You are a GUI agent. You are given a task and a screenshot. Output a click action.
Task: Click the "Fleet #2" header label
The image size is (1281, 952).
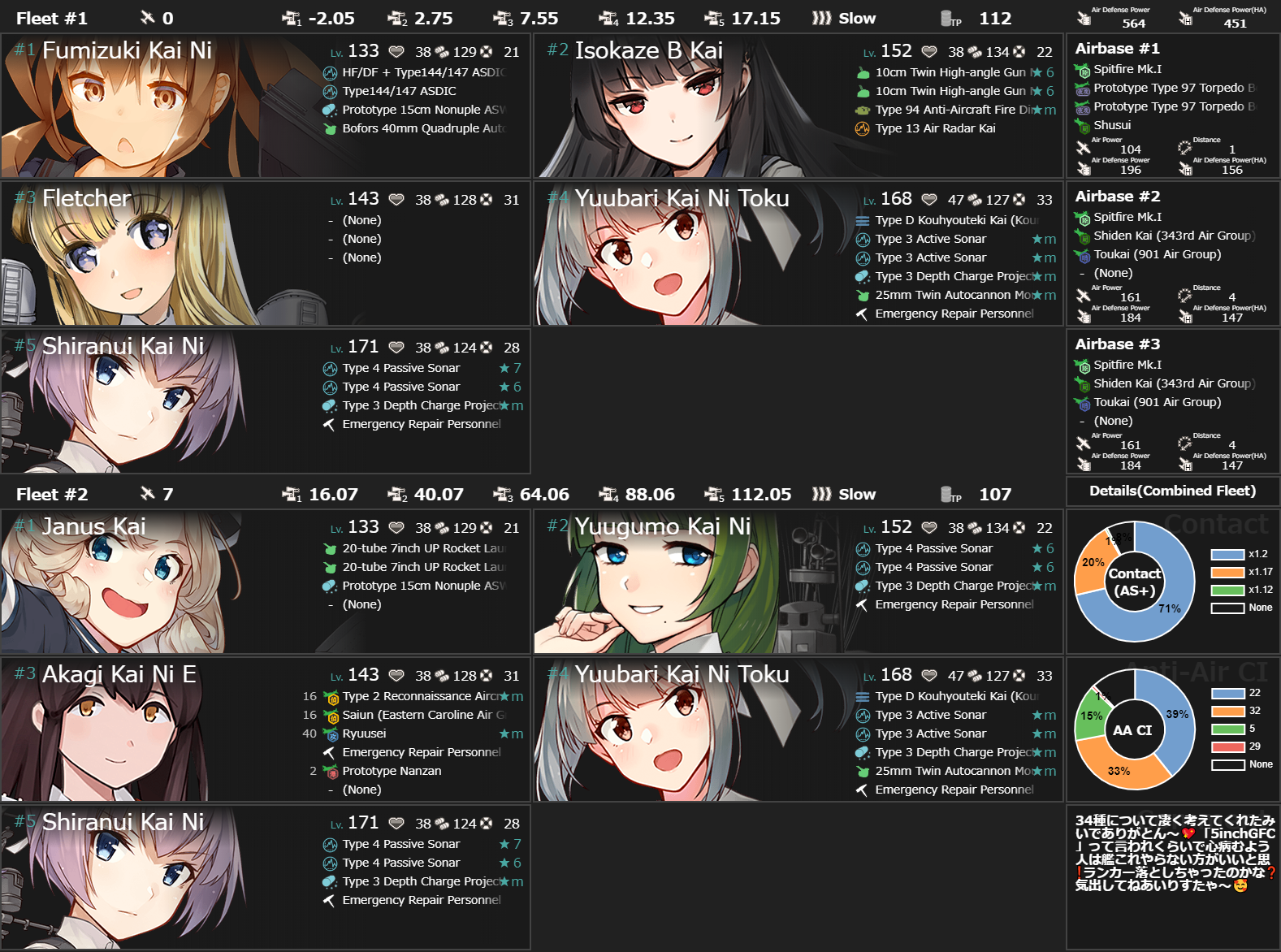point(52,494)
